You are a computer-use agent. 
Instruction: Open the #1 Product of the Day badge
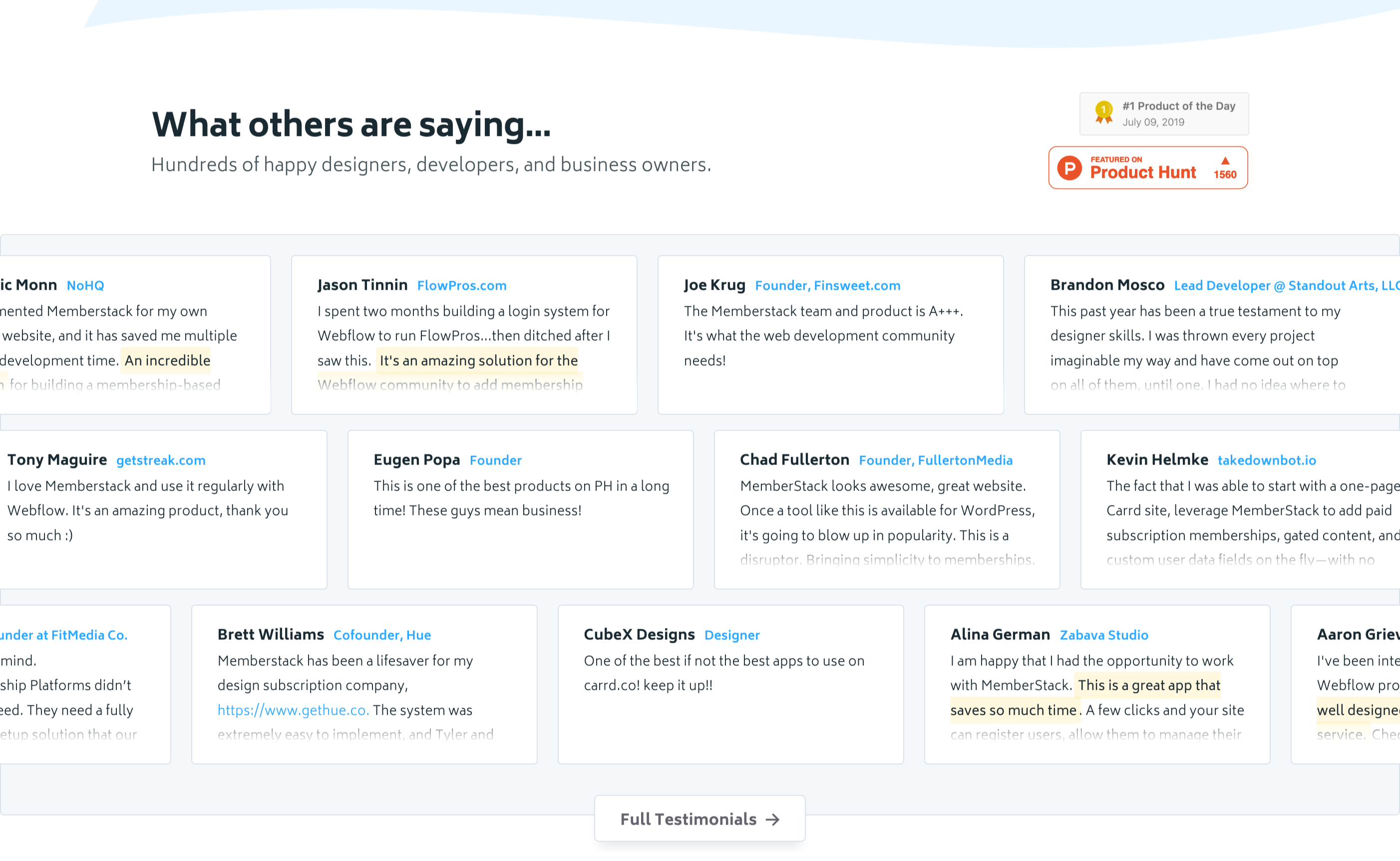[1164, 114]
